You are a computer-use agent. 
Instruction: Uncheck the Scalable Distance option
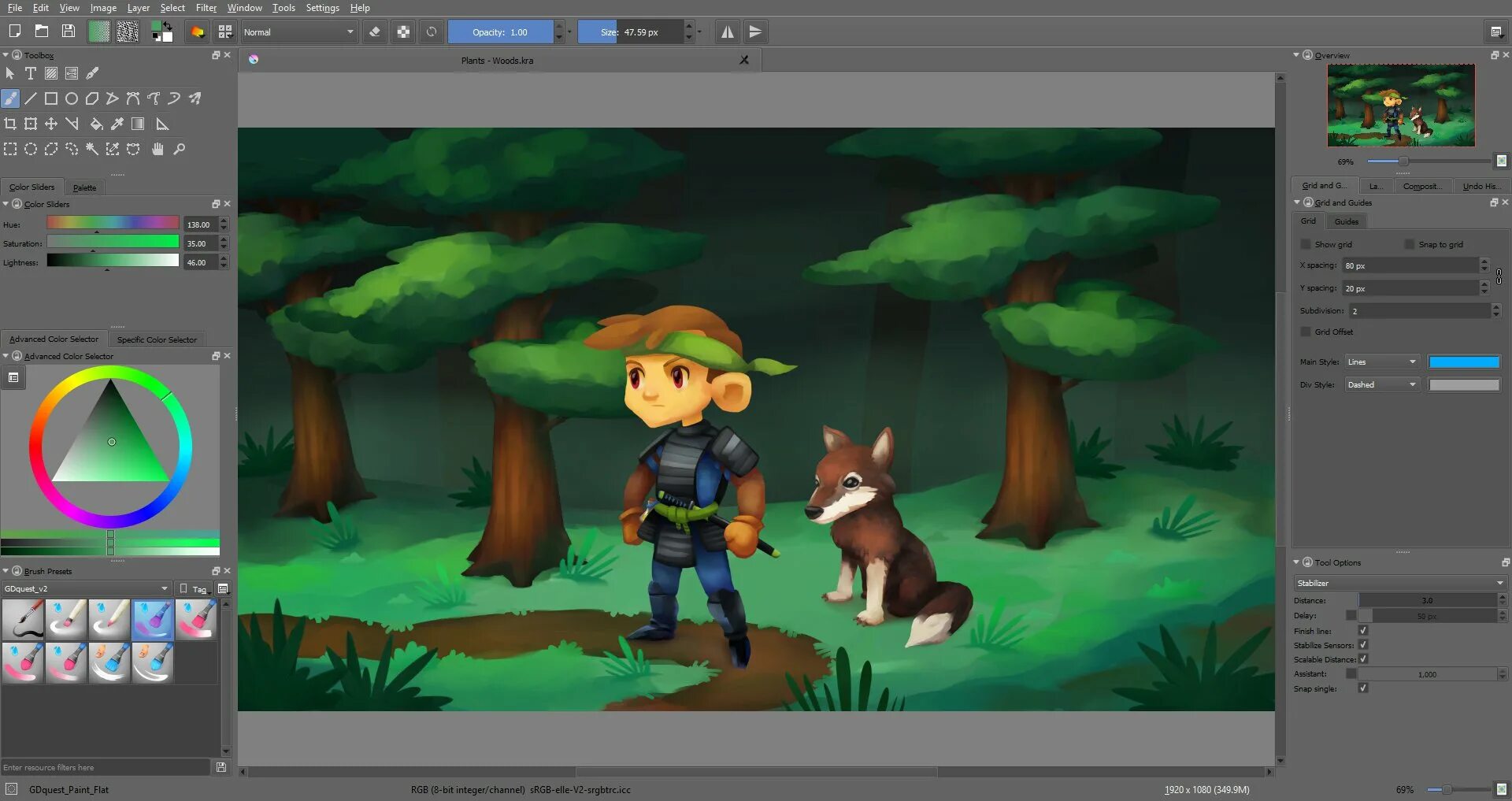[x=1363, y=659]
